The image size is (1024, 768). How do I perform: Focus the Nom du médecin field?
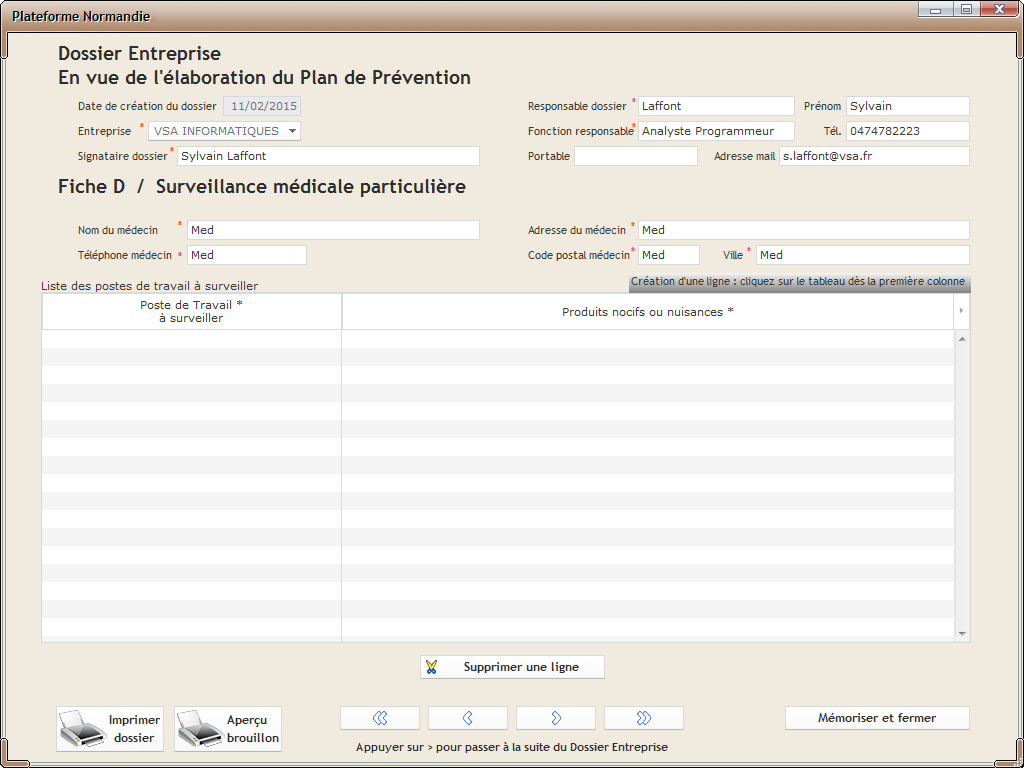[332, 230]
